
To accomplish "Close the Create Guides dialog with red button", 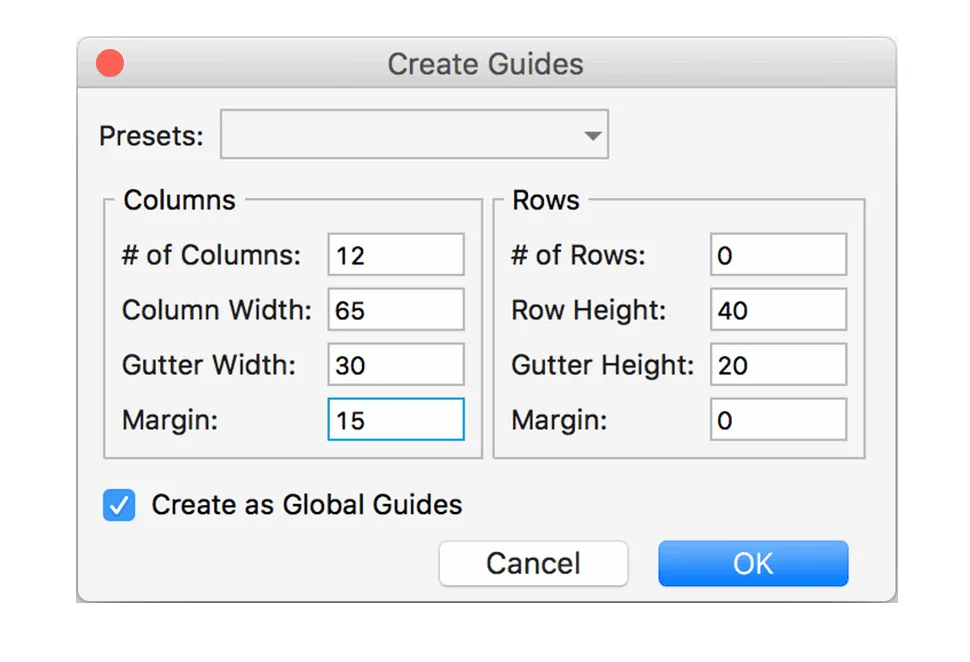I will click(110, 64).
